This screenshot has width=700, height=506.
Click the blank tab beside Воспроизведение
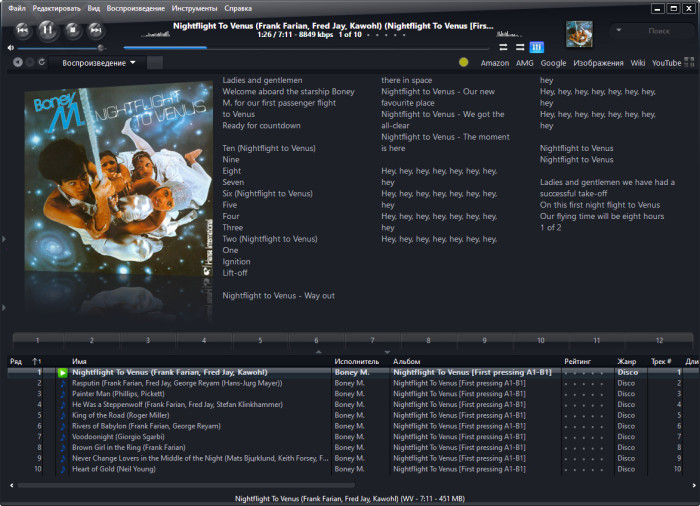coord(155,63)
